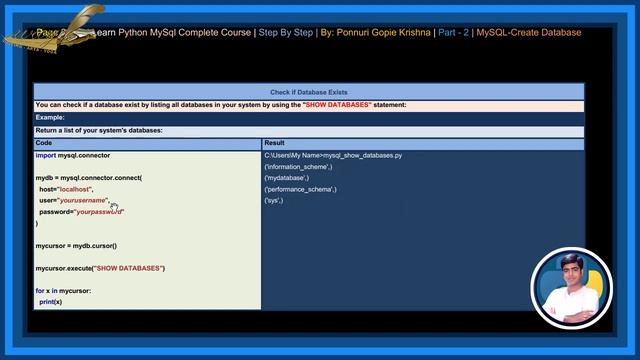
Task: Click the ('information_schema',) result row
Action: tap(298, 167)
